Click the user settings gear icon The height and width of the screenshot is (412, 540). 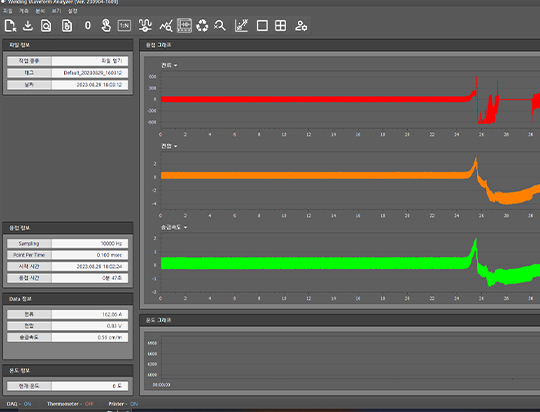click(301, 26)
